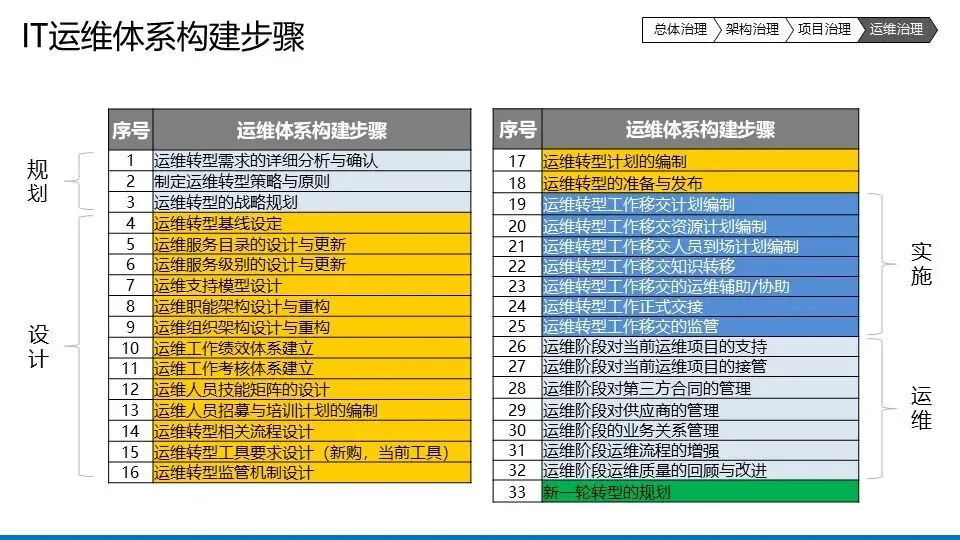960x540 pixels.
Task: Select the highlighted 运维治理 breadcrumb step
Action: pyautogui.click(x=896, y=29)
